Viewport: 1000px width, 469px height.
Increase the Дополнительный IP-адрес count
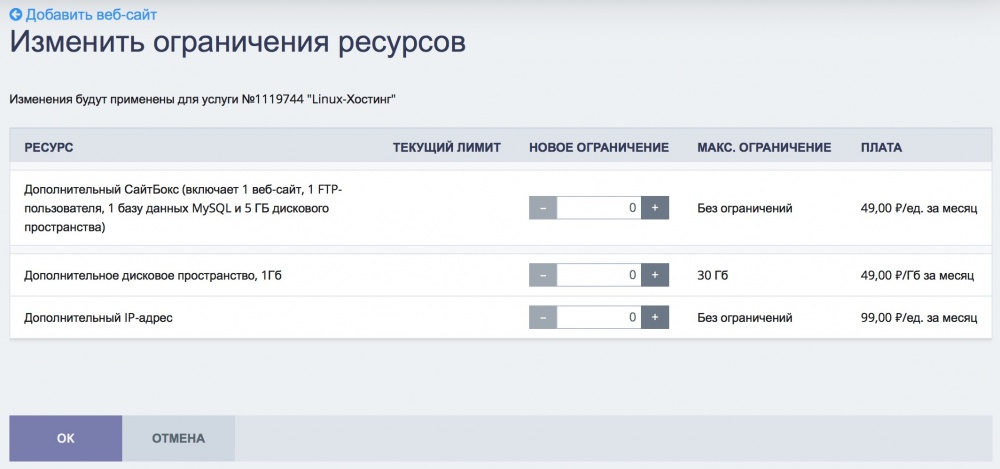655,318
